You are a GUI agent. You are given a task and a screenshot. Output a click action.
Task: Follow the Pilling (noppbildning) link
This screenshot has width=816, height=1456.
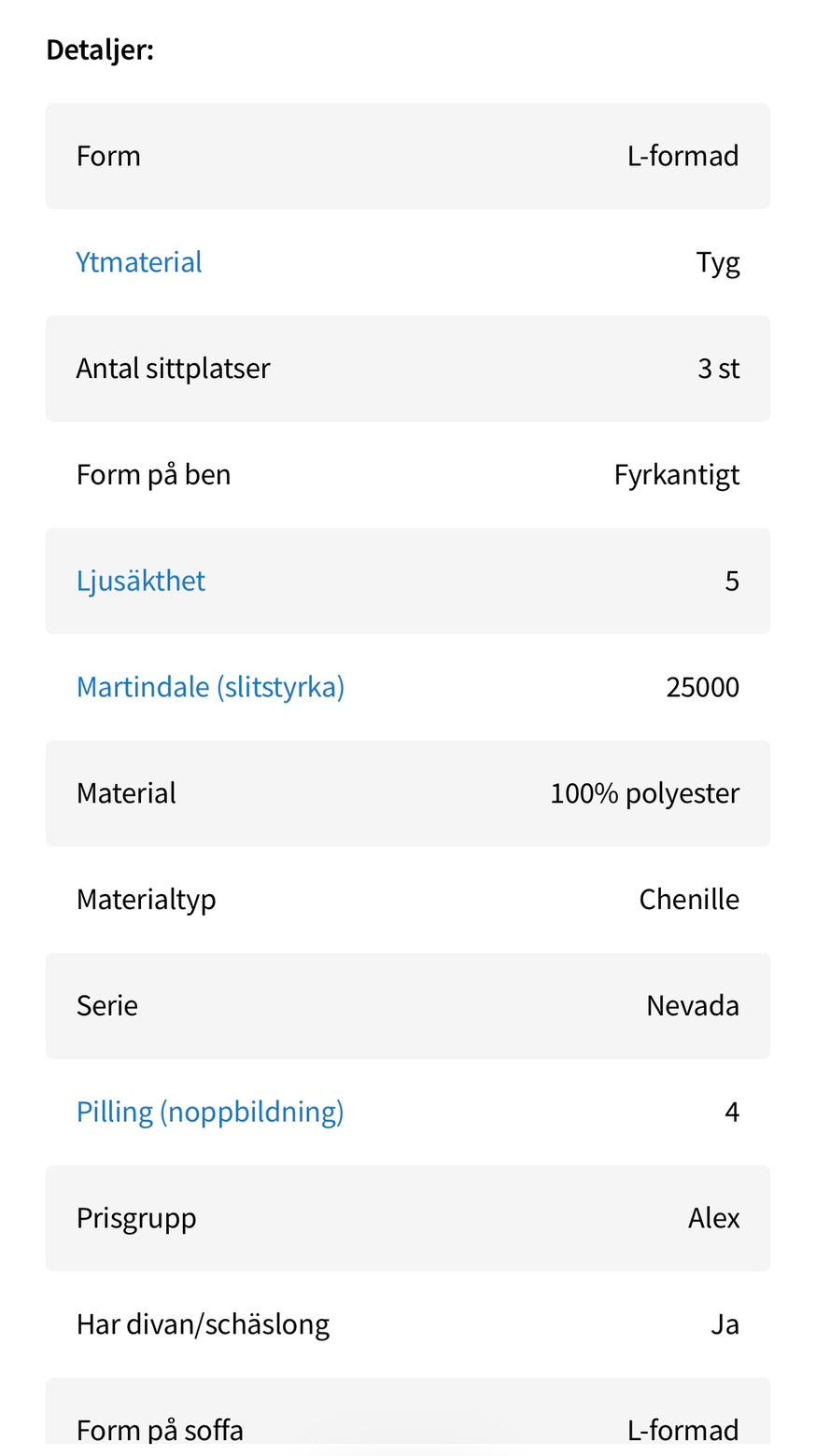[x=210, y=1112]
